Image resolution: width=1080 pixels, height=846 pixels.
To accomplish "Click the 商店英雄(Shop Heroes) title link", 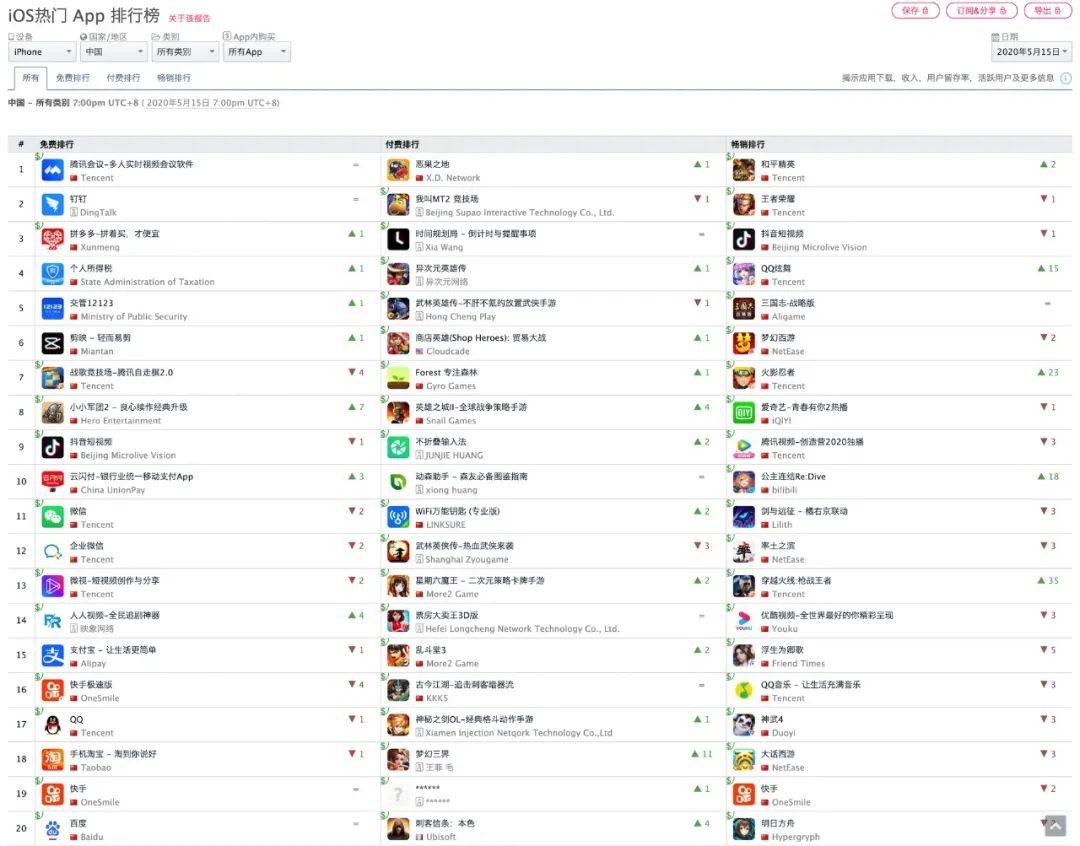I will [480, 338].
